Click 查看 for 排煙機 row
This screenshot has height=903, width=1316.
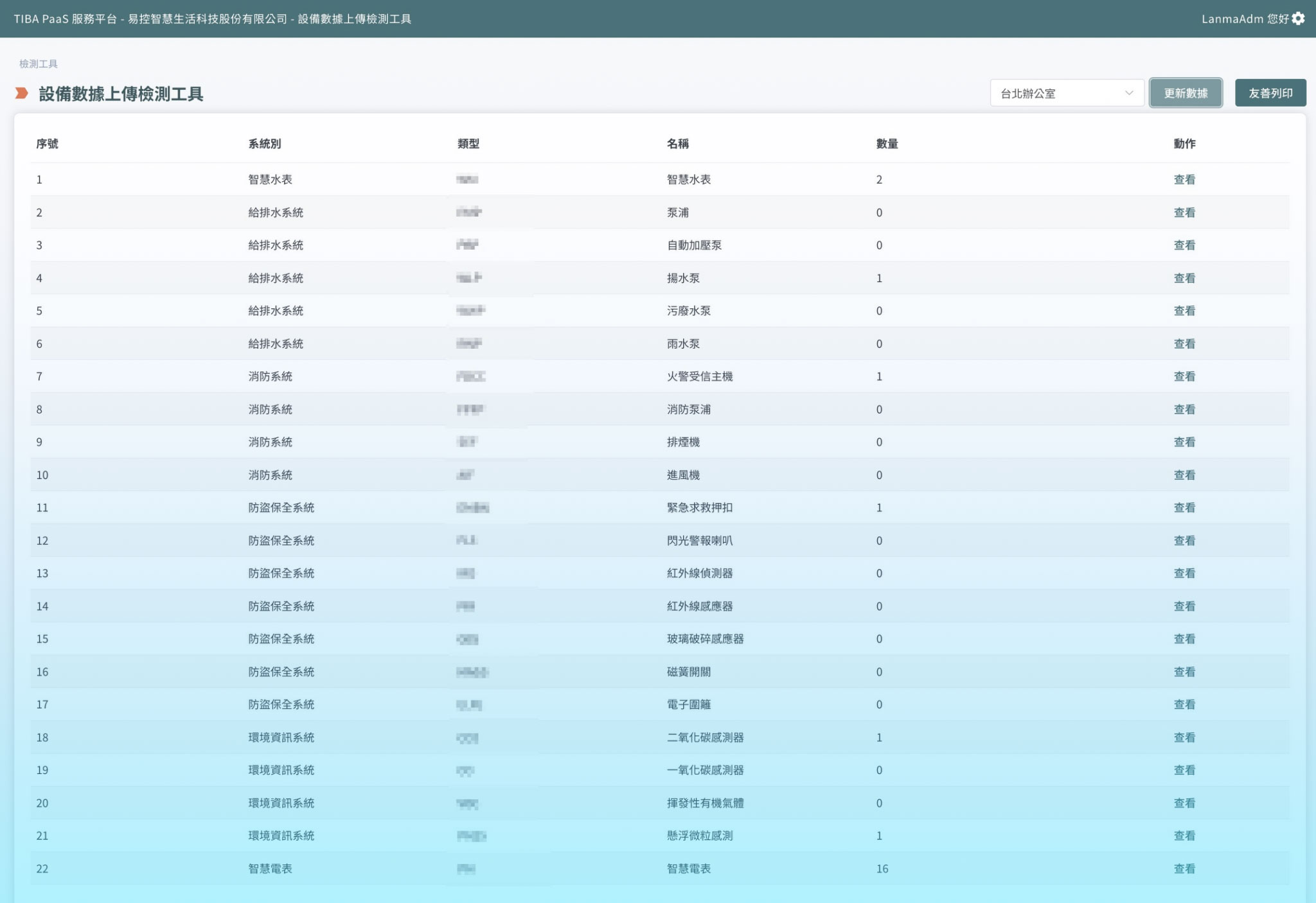1184,442
